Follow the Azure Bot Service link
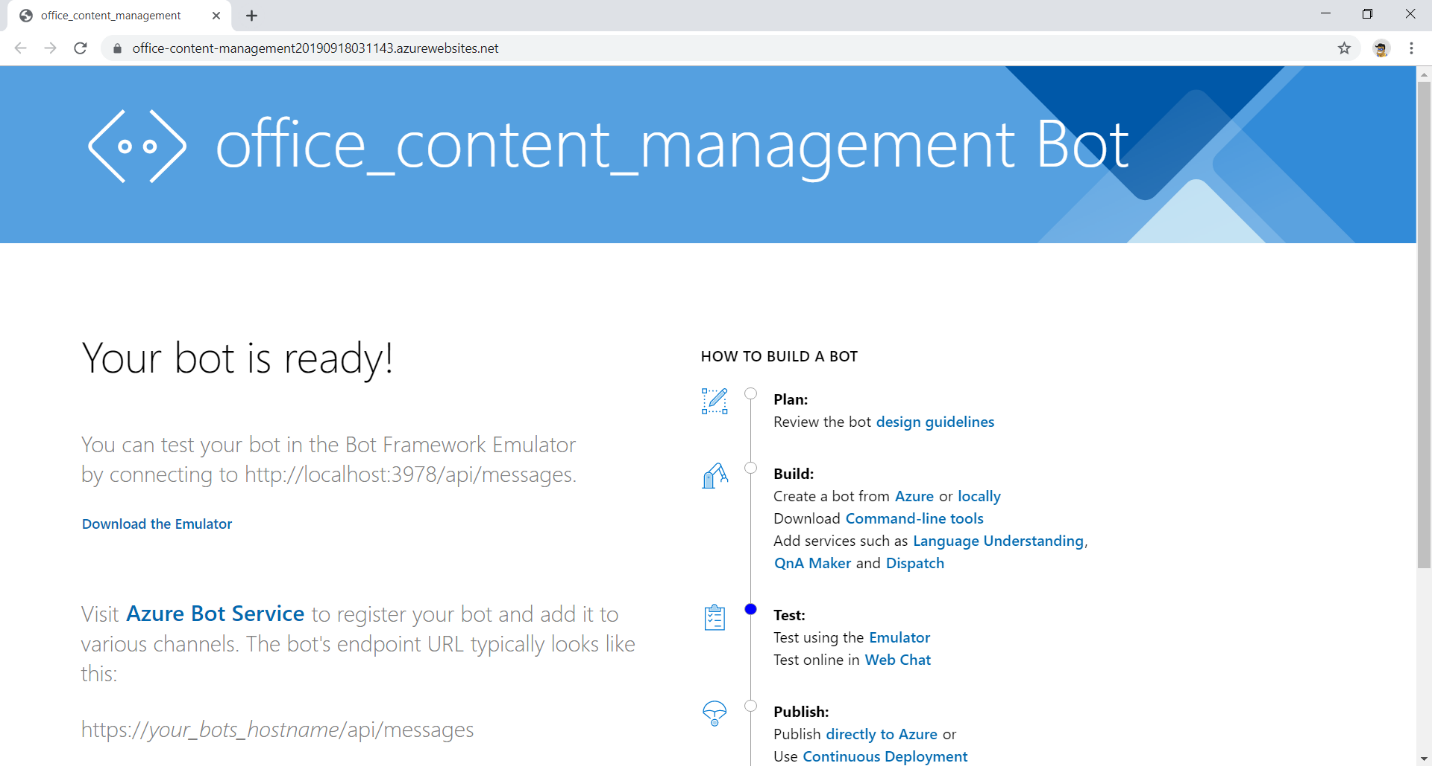Screen dimensions: 1432x766 [215, 614]
